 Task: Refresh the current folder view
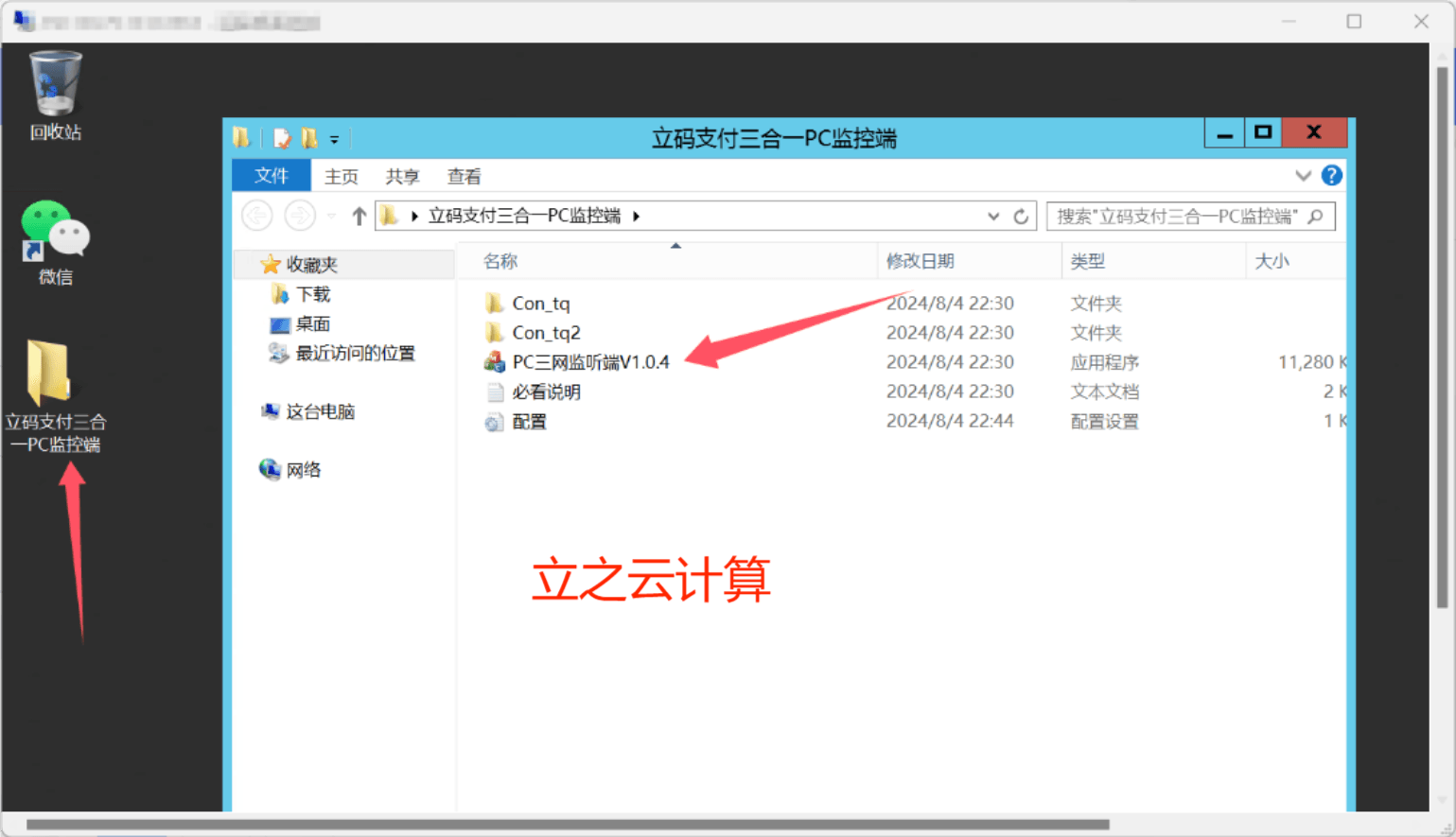[1021, 217]
